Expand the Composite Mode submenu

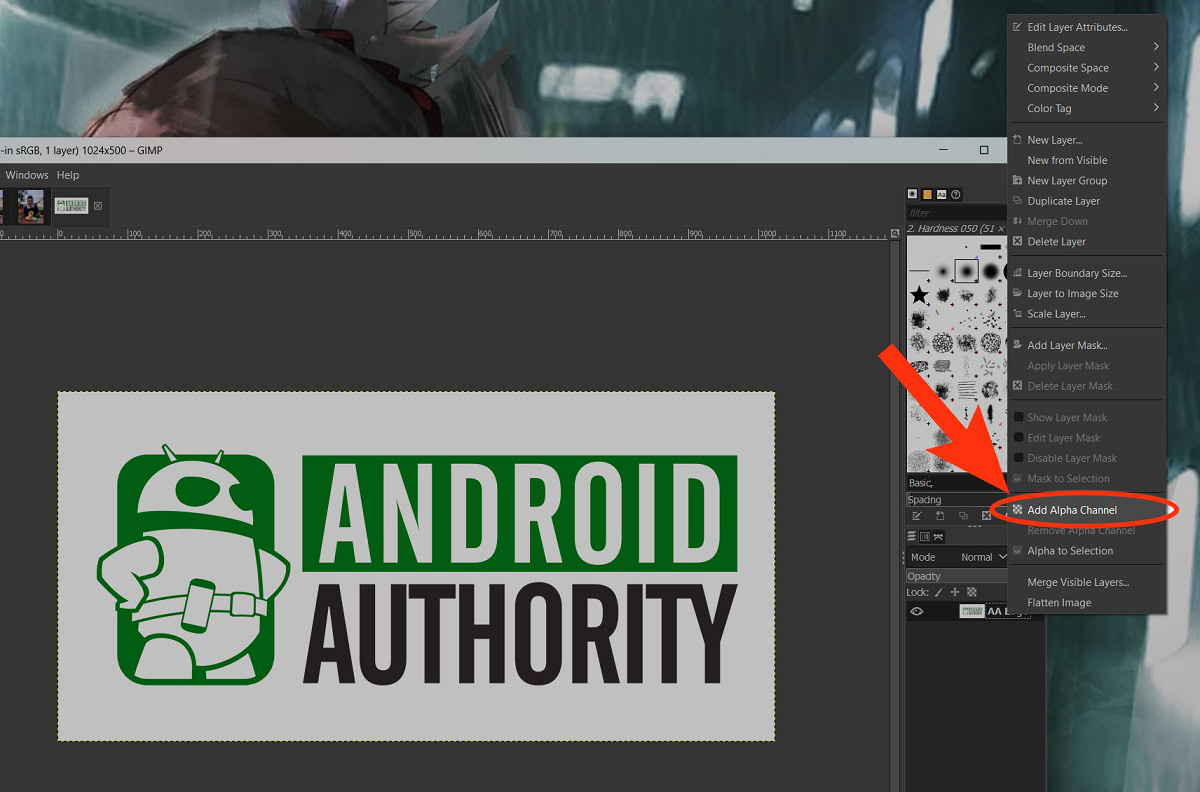click(x=1090, y=88)
